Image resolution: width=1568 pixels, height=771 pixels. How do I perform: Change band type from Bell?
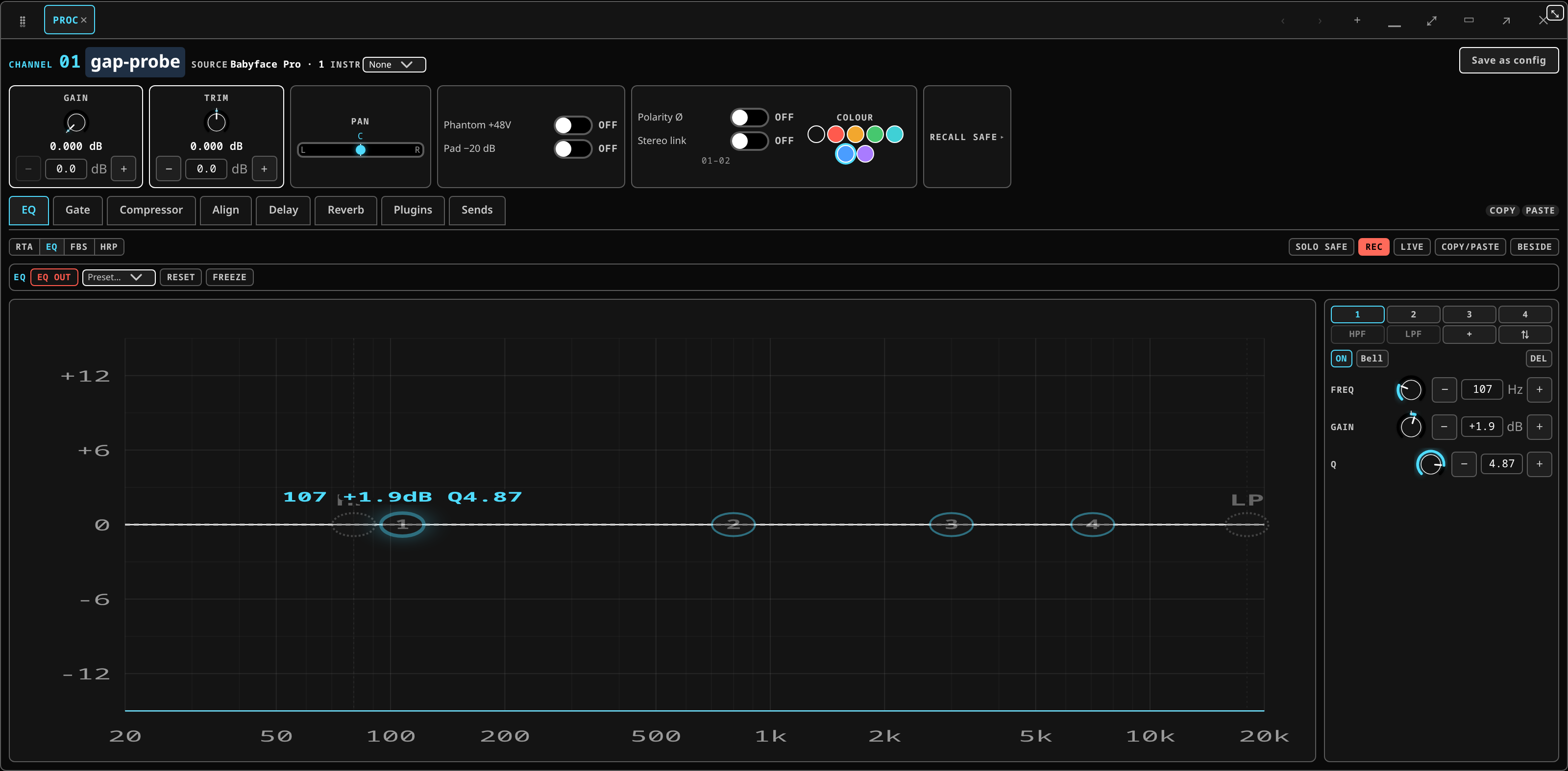(1372, 359)
